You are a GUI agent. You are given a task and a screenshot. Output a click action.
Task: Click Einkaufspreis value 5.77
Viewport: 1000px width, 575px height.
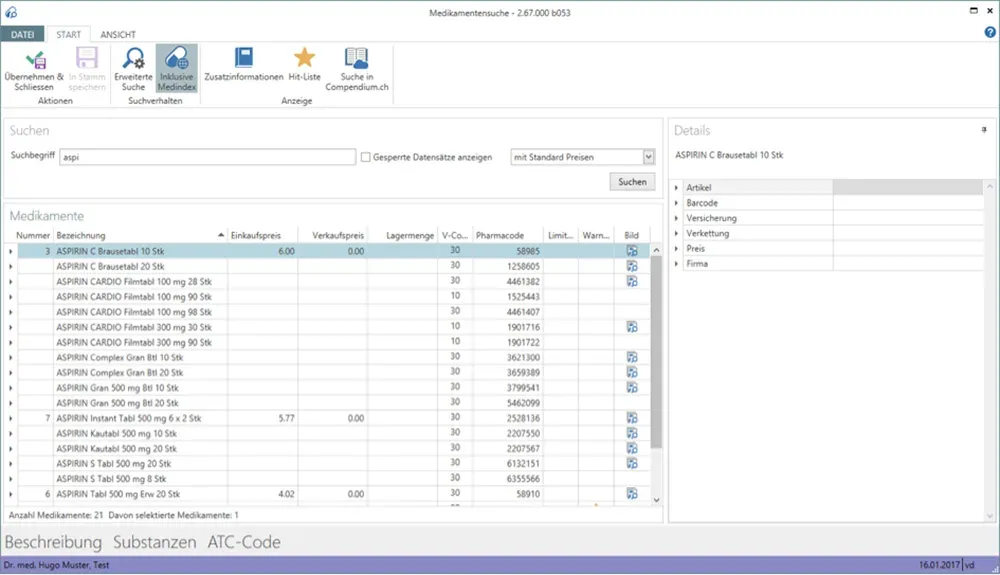point(286,419)
